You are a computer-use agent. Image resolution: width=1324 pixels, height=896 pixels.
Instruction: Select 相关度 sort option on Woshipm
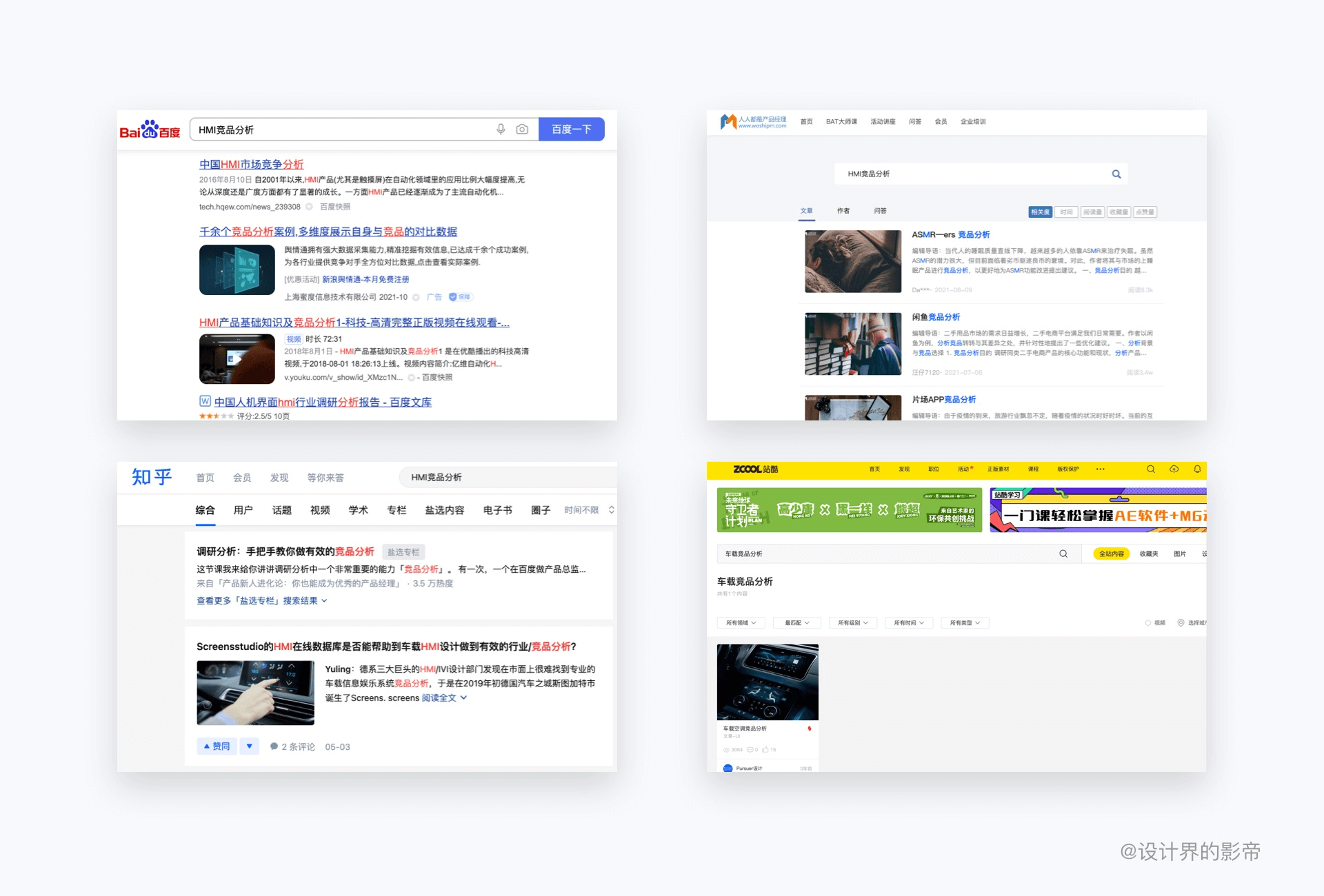click(1041, 212)
